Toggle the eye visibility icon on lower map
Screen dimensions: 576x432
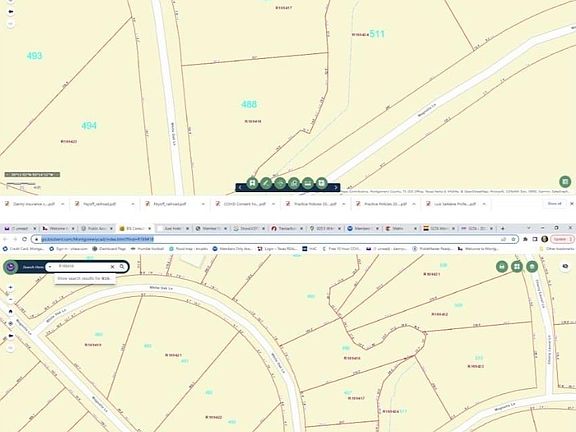click(565, 267)
